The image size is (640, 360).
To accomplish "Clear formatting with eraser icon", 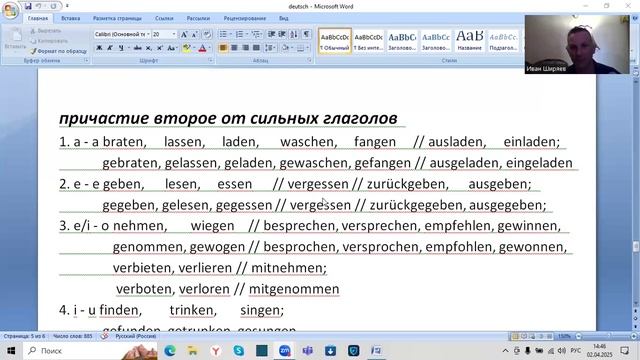I will tap(207, 34).
